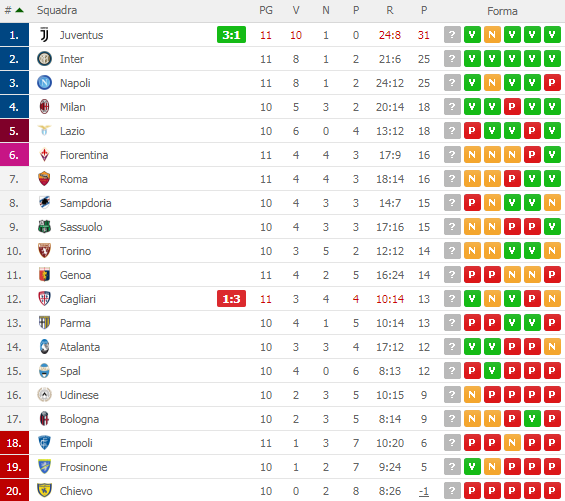Click the Napoli club badge

tap(44, 83)
